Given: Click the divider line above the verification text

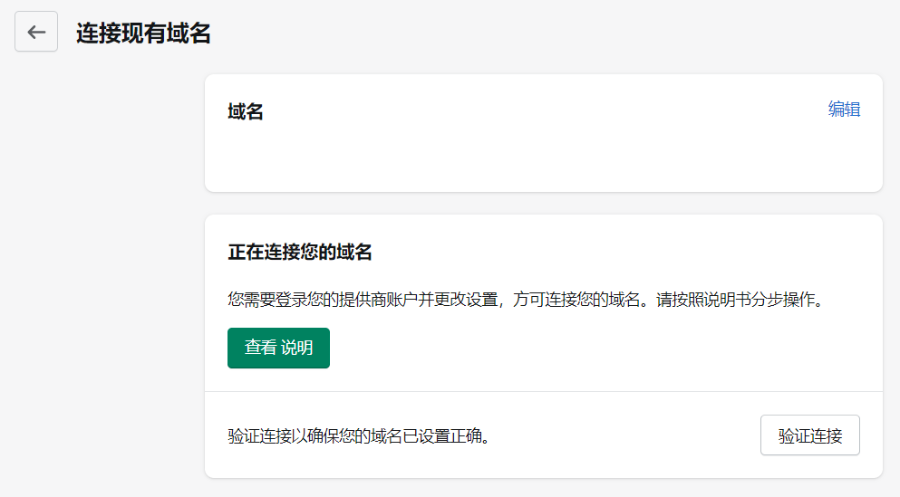Looking at the screenshot, I should click(544, 391).
